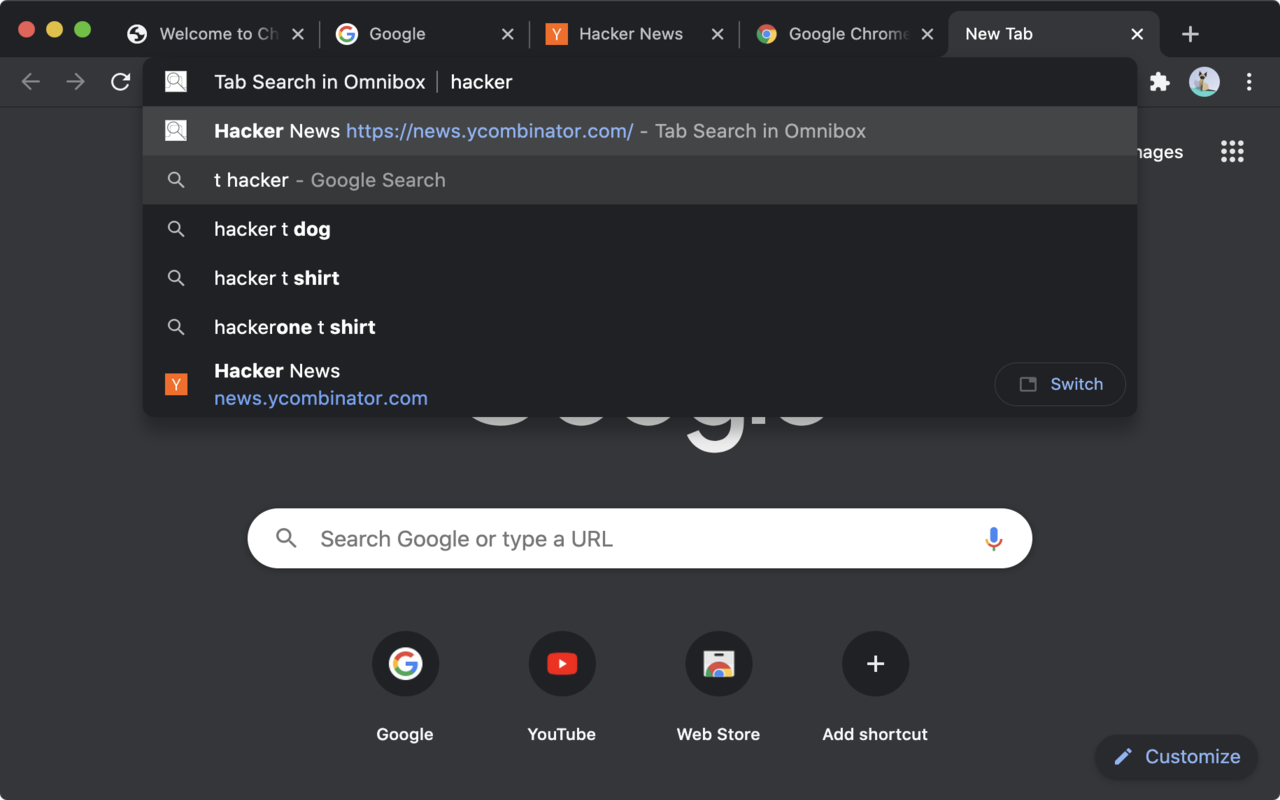Go forward with the forward arrow
1280x800 pixels.
pyautogui.click(x=76, y=82)
